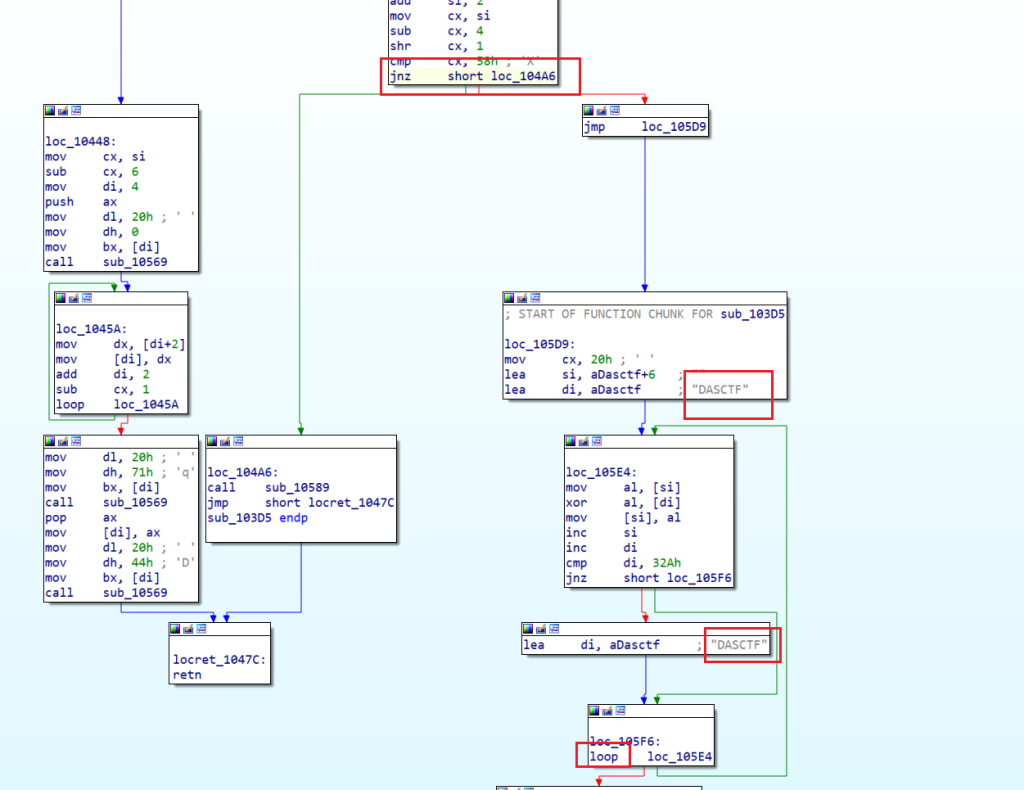Open color picker on loc_104A6 node
1024x790 pixels.
pos(213,441)
